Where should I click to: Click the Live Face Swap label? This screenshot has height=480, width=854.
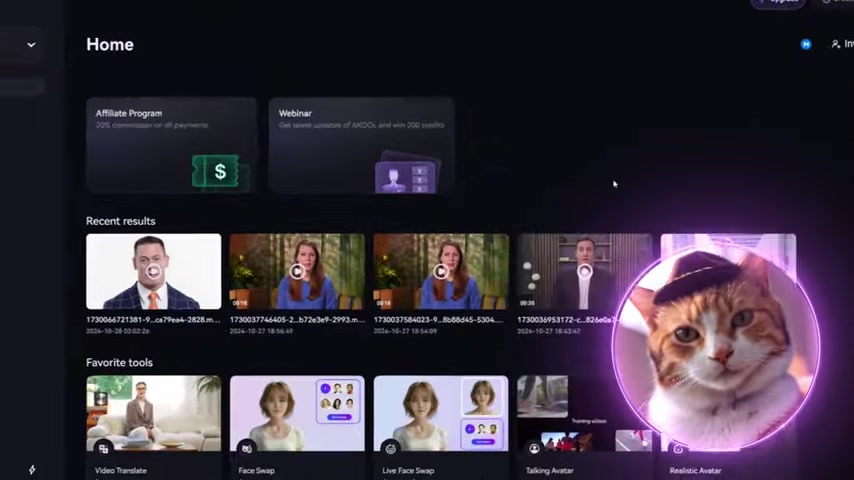click(408, 471)
